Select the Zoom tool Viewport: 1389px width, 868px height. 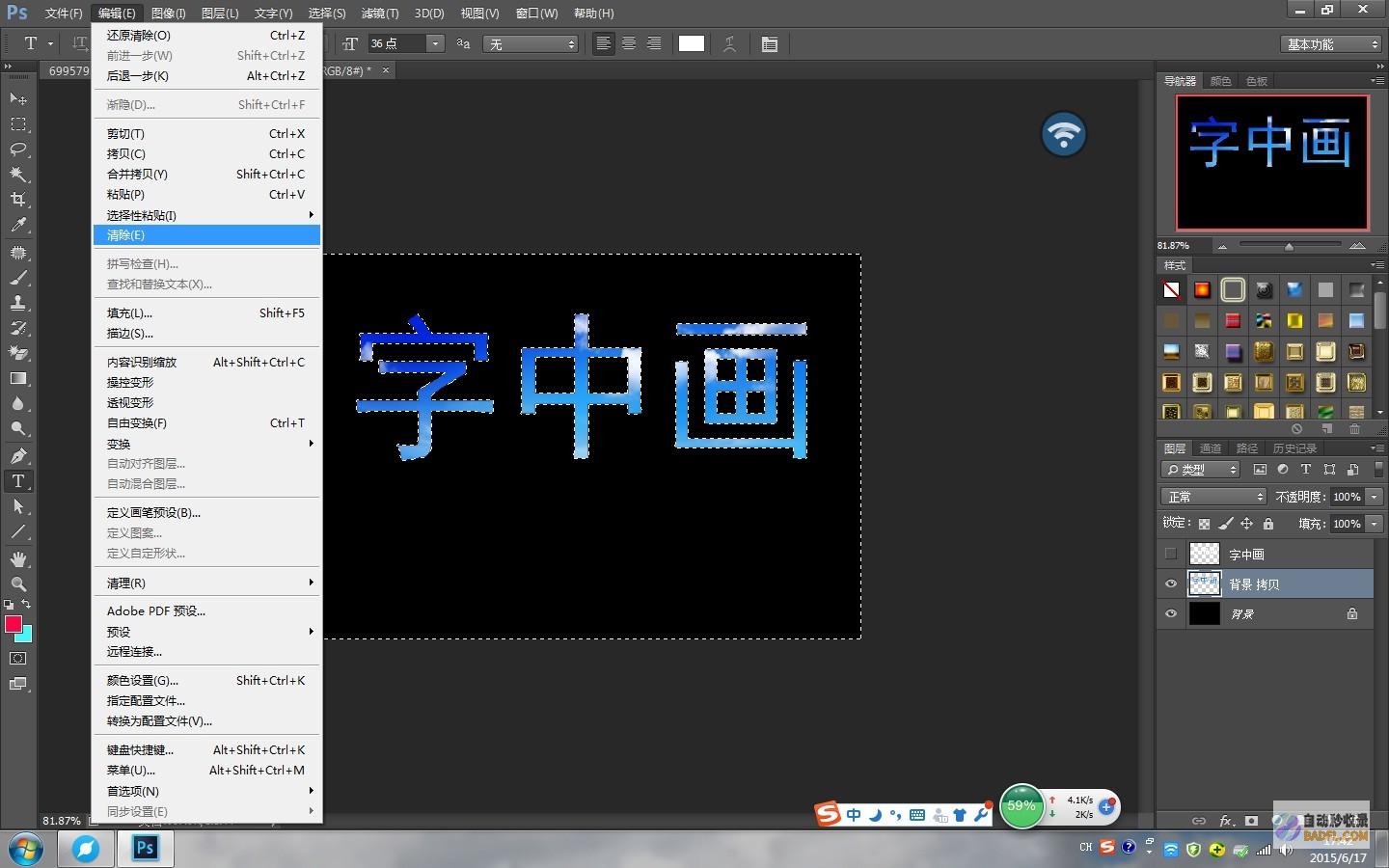click(x=18, y=584)
